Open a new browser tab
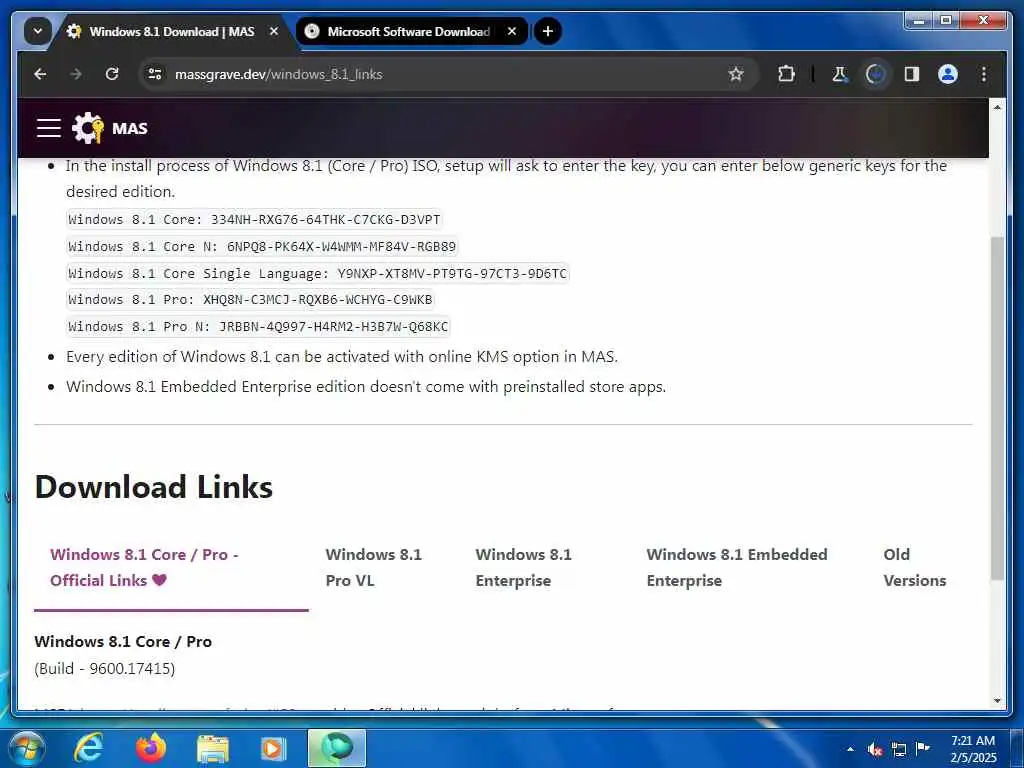Screen dimensions: 1024x768 [x=548, y=31]
